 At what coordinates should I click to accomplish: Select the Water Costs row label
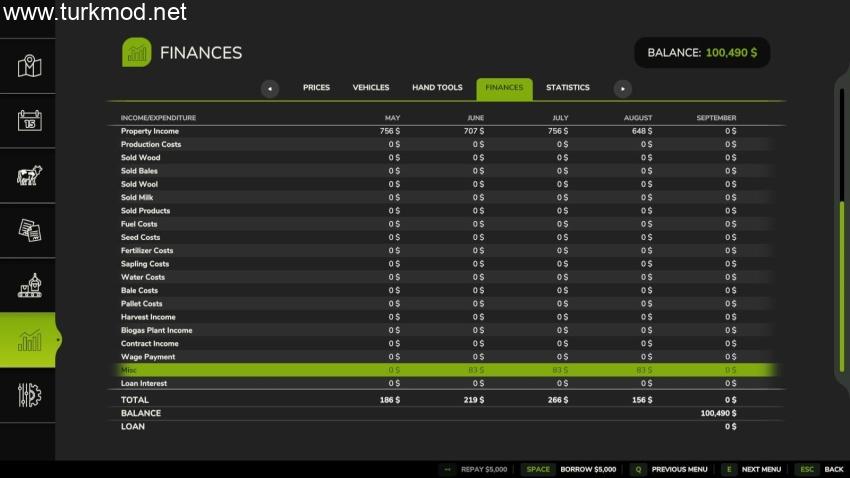pos(143,277)
